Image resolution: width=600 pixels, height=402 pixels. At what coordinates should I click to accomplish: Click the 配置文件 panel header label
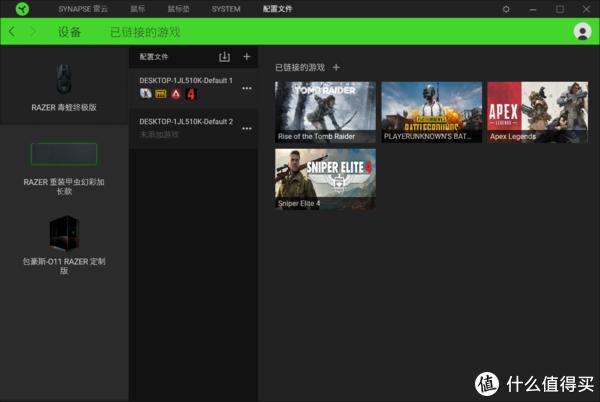click(x=153, y=57)
